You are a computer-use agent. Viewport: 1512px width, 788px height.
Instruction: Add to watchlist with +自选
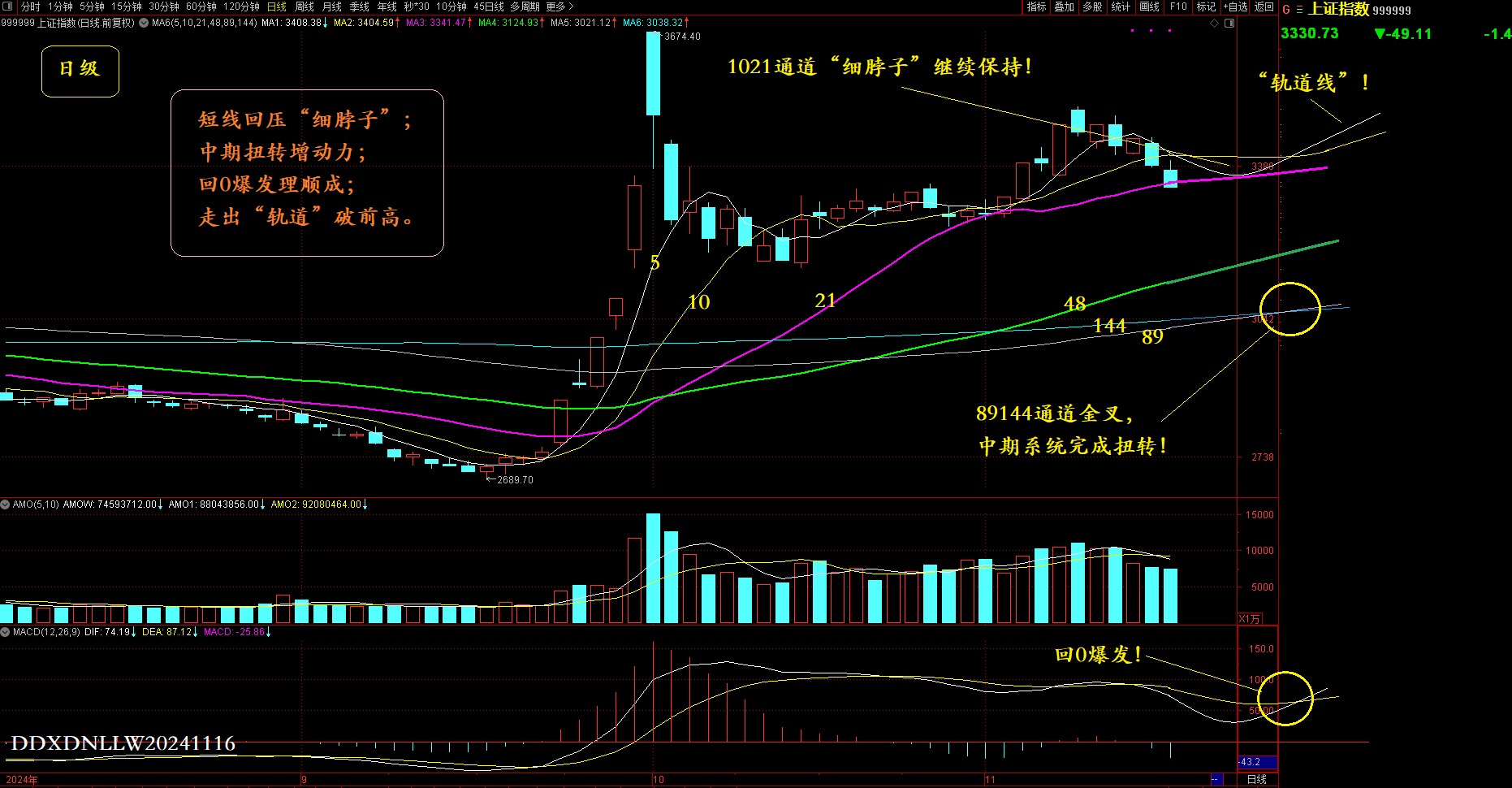[1235, 6]
